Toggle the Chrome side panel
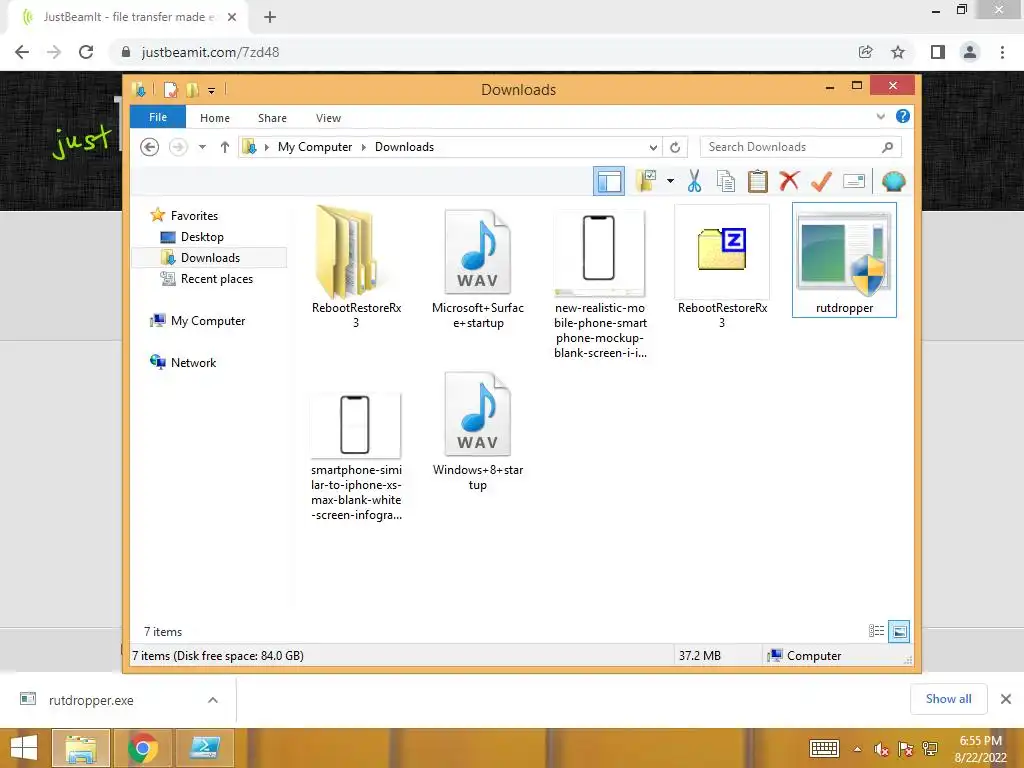Viewport: 1024px width, 768px height. [x=938, y=52]
